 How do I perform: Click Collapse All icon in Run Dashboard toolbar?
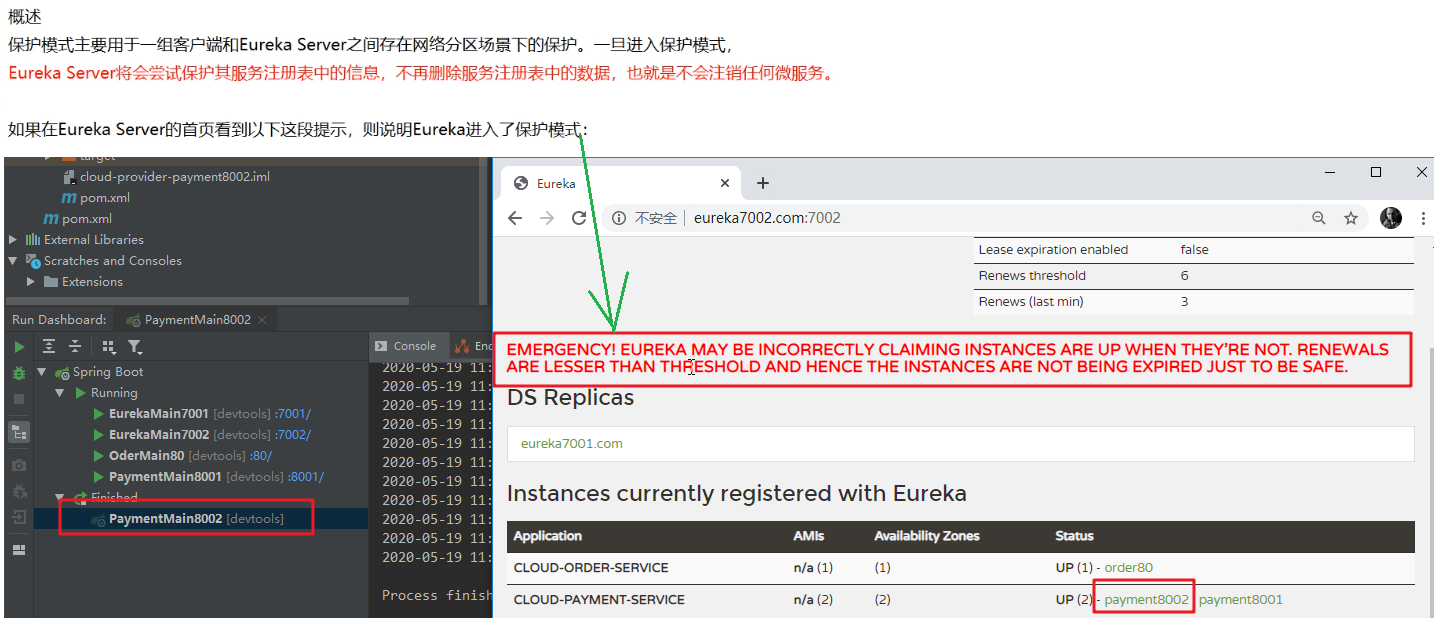pos(75,347)
